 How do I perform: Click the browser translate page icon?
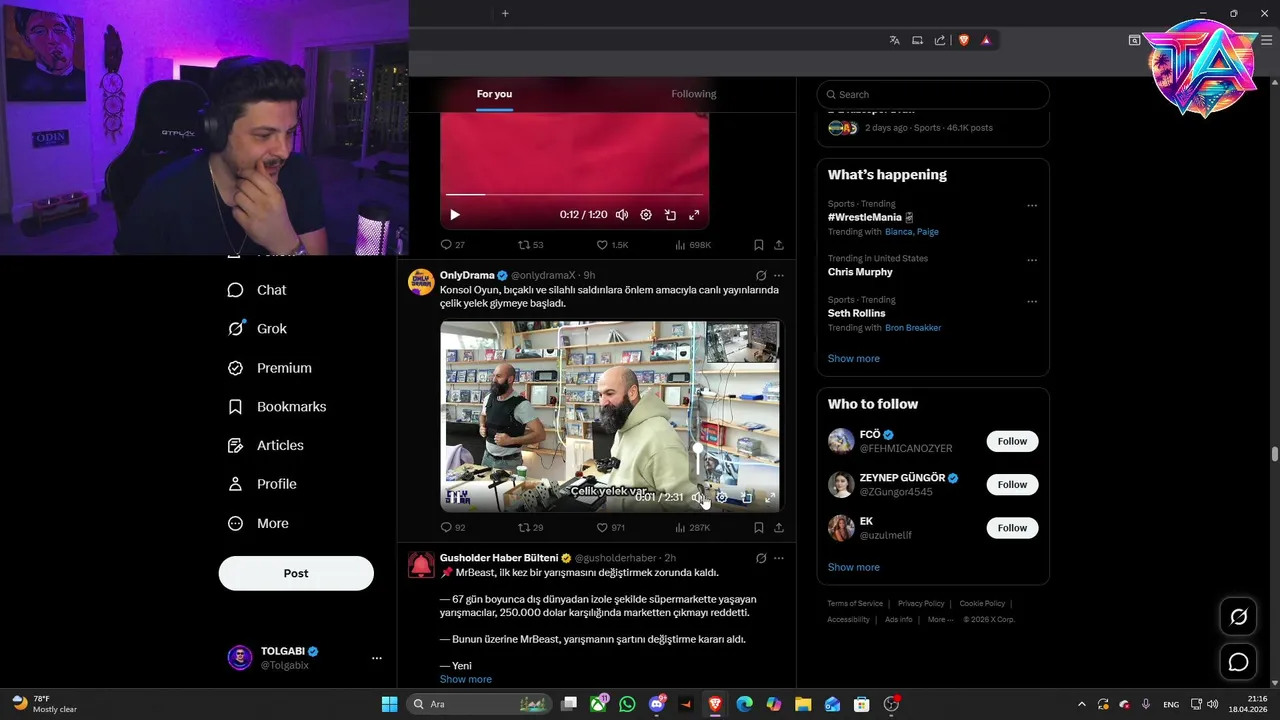[x=895, y=40]
